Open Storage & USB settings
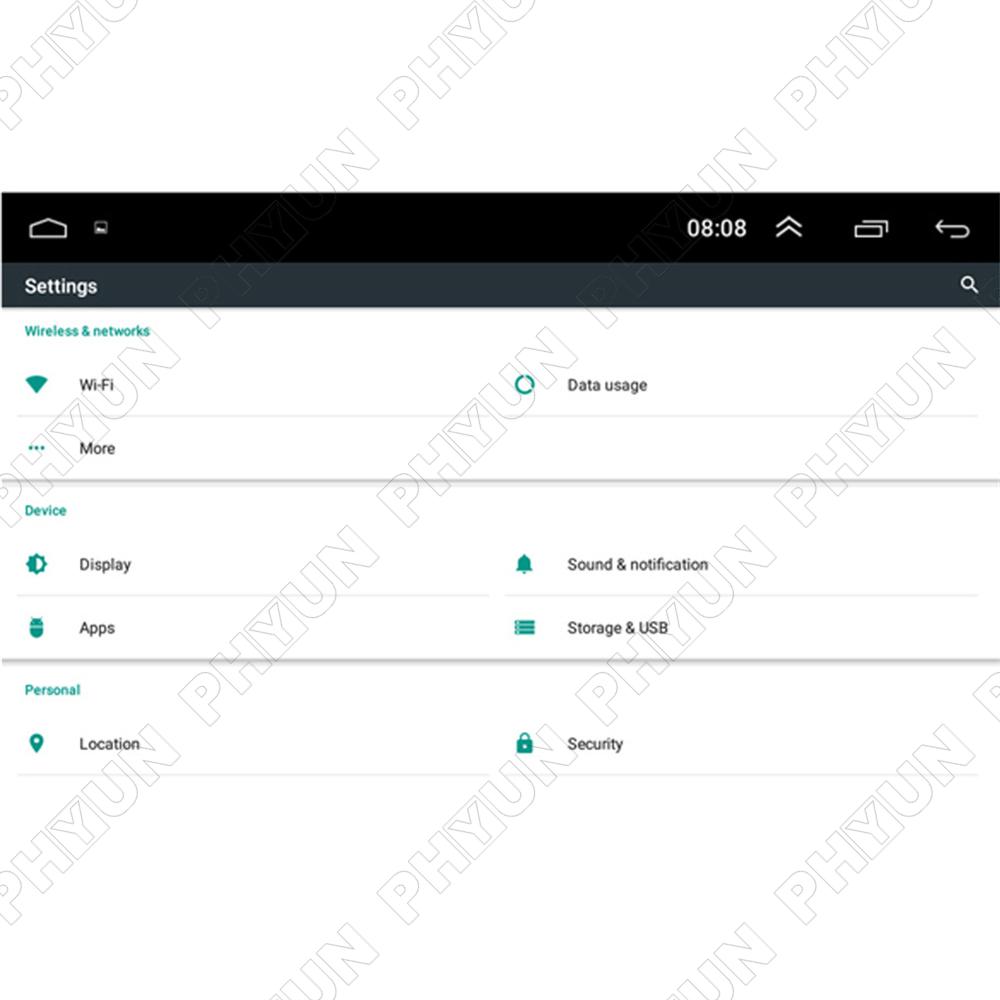The height and width of the screenshot is (1000, 1000). point(617,628)
